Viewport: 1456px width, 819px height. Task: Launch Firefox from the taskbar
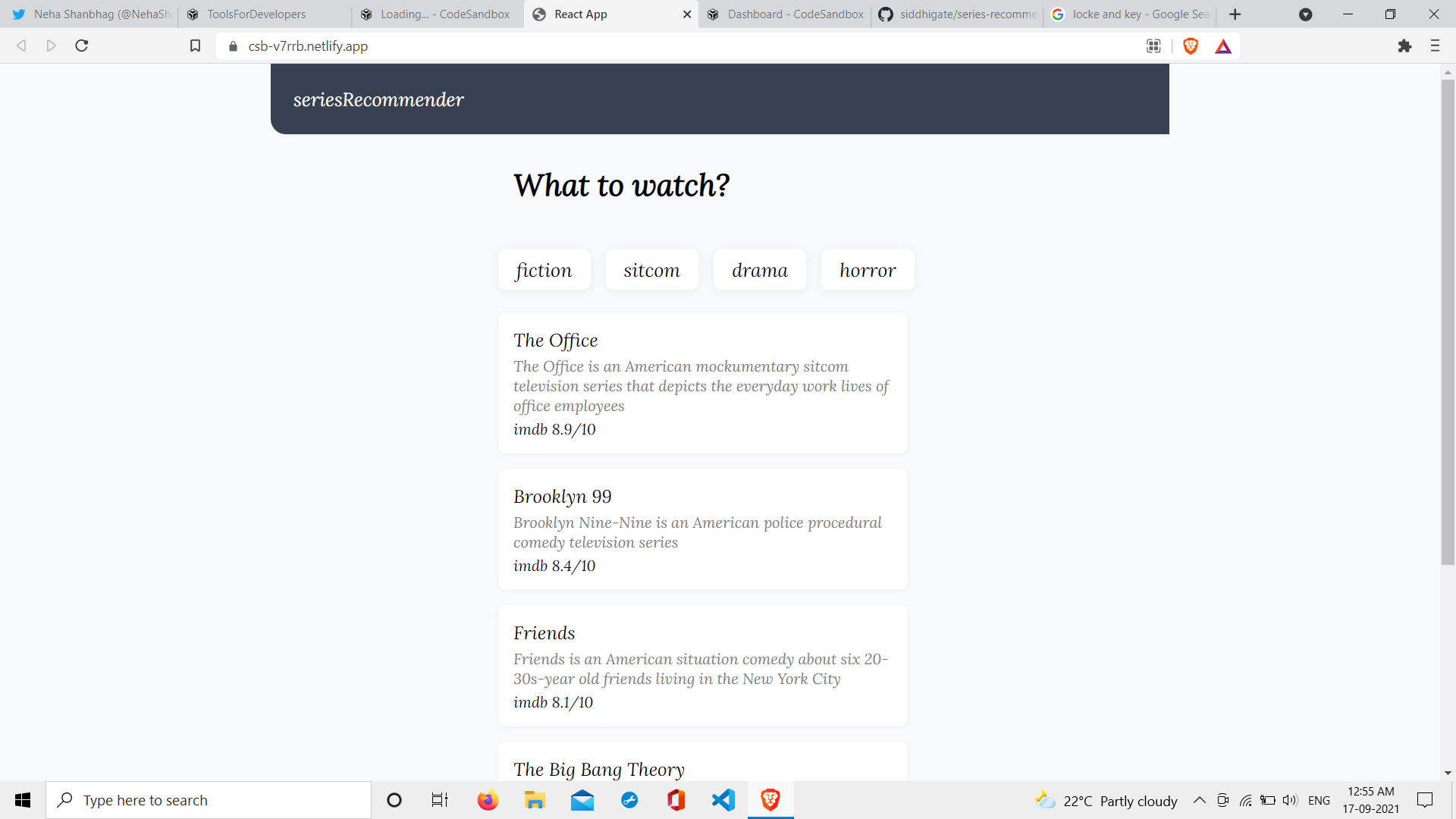[488, 800]
